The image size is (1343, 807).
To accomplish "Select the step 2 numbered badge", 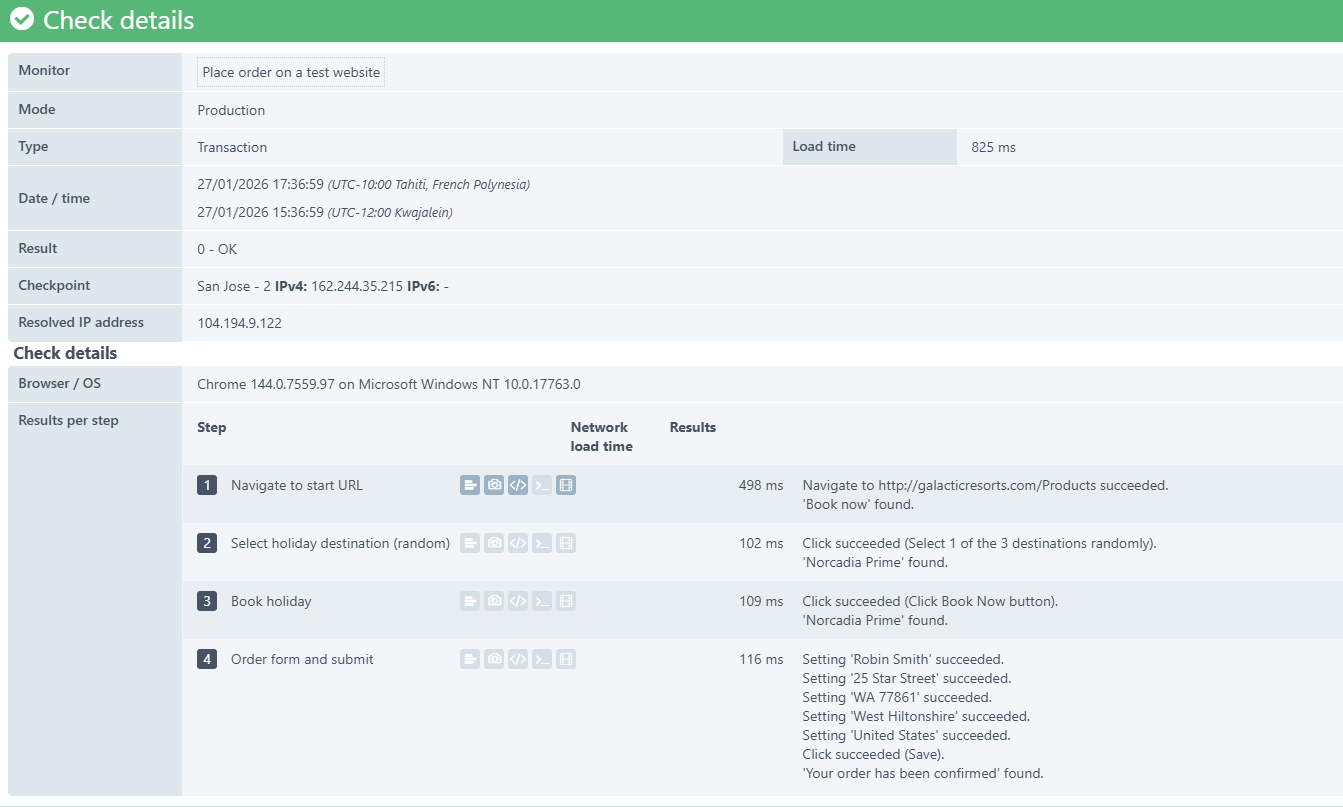I will pyautogui.click(x=207, y=543).
